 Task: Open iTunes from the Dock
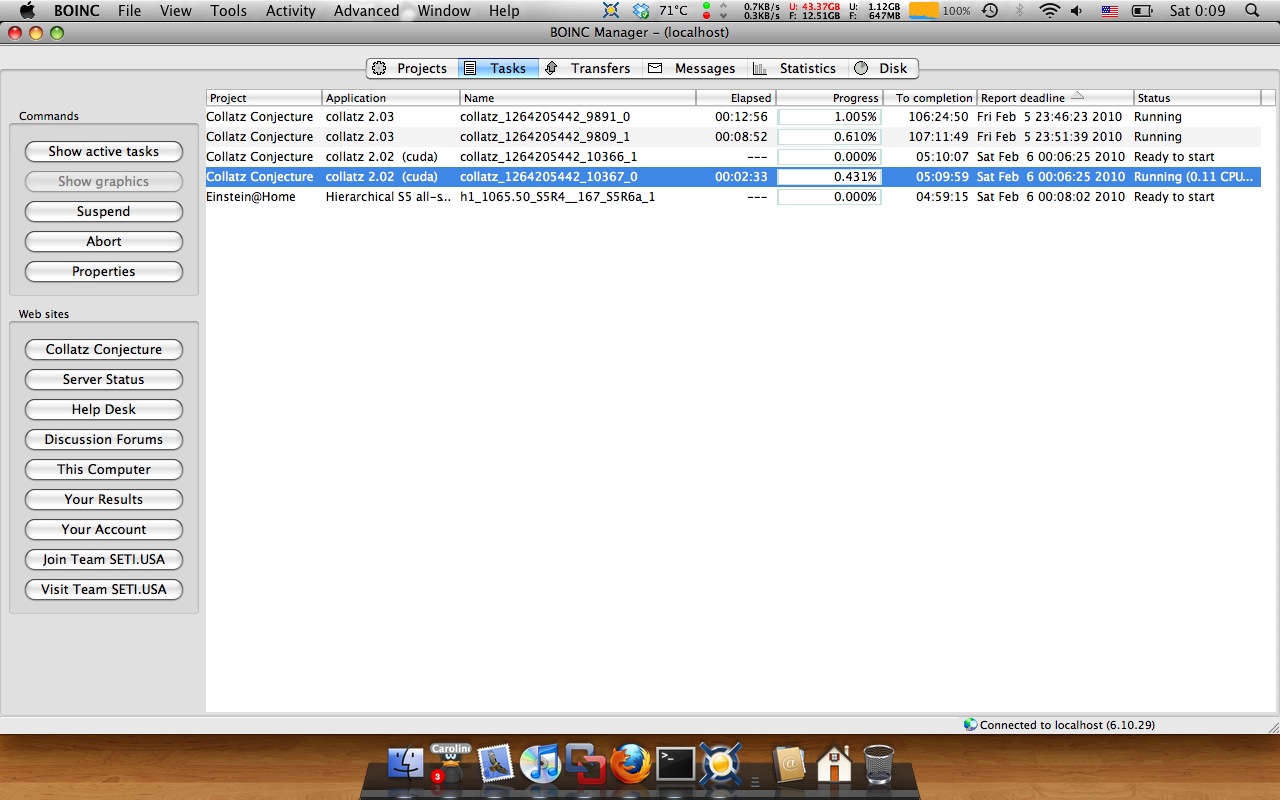point(541,764)
